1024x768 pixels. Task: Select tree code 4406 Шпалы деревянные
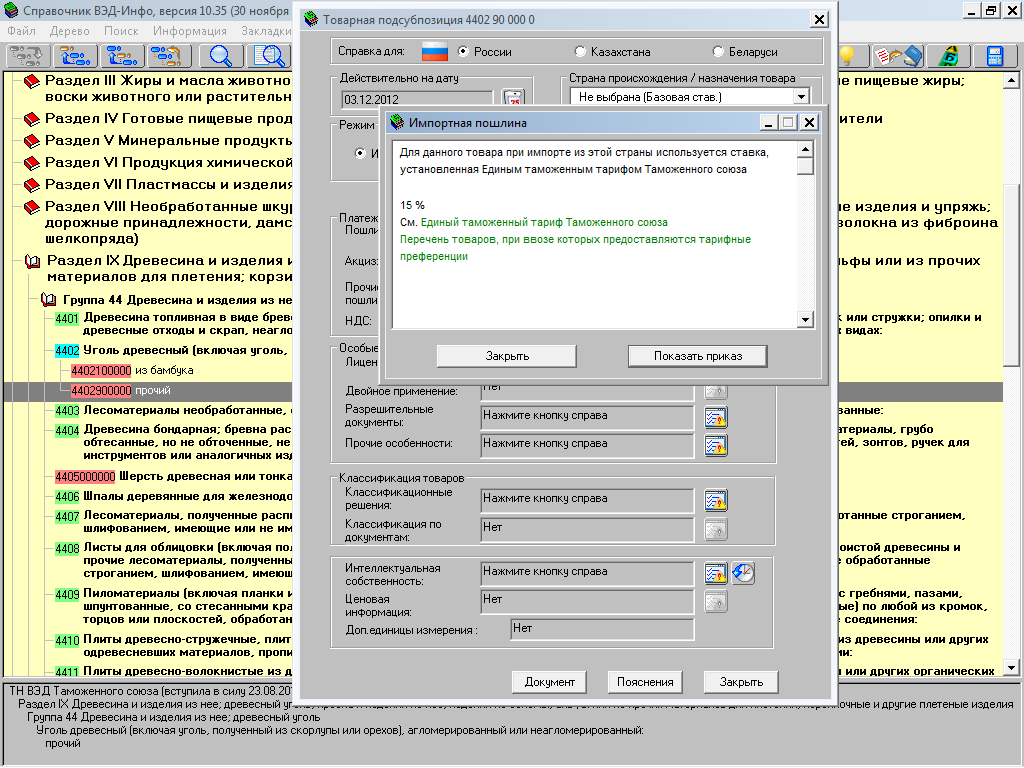coord(67,497)
